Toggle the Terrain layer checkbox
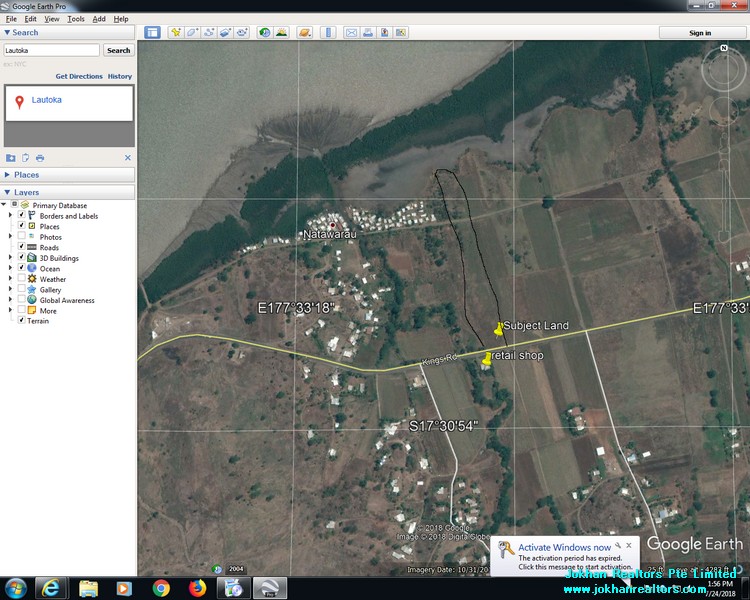The height and width of the screenshot is (600, 750). point(21,321)
